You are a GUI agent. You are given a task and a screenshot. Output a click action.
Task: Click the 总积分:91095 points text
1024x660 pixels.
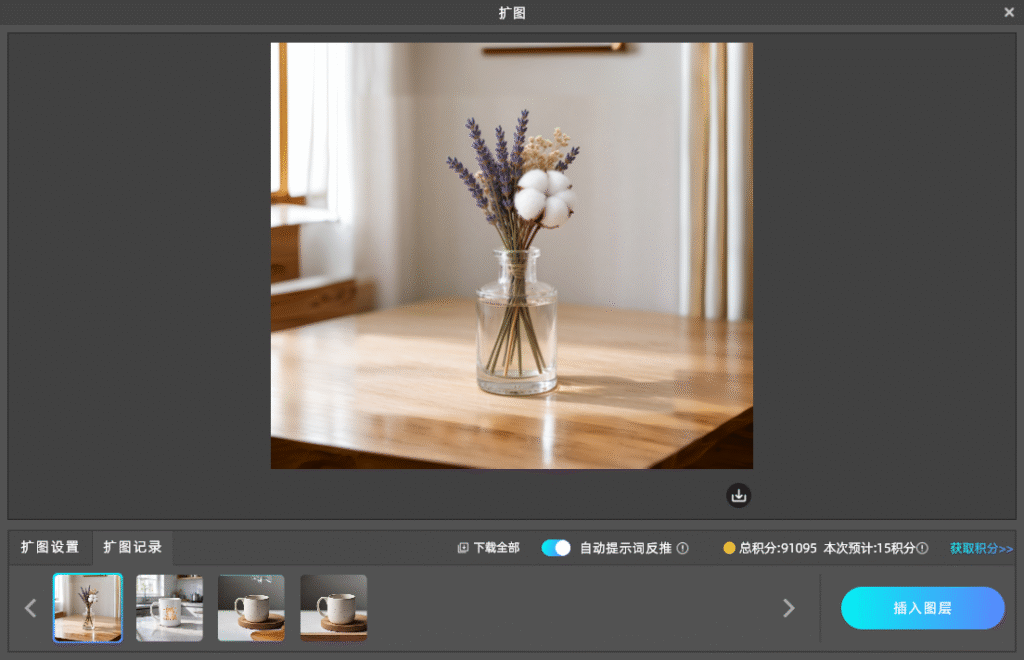(778, 548)
